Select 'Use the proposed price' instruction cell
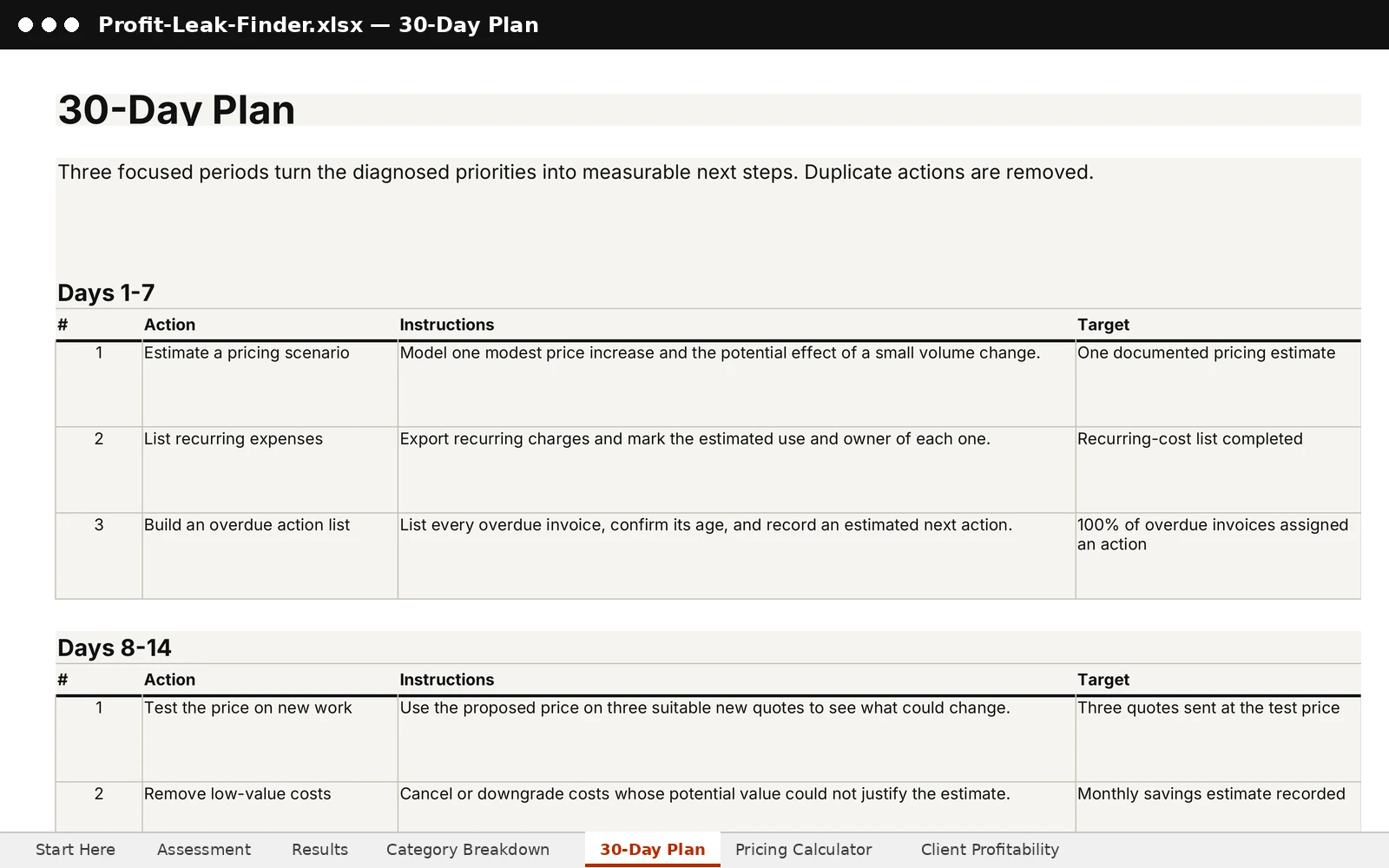 pos(737,739)
